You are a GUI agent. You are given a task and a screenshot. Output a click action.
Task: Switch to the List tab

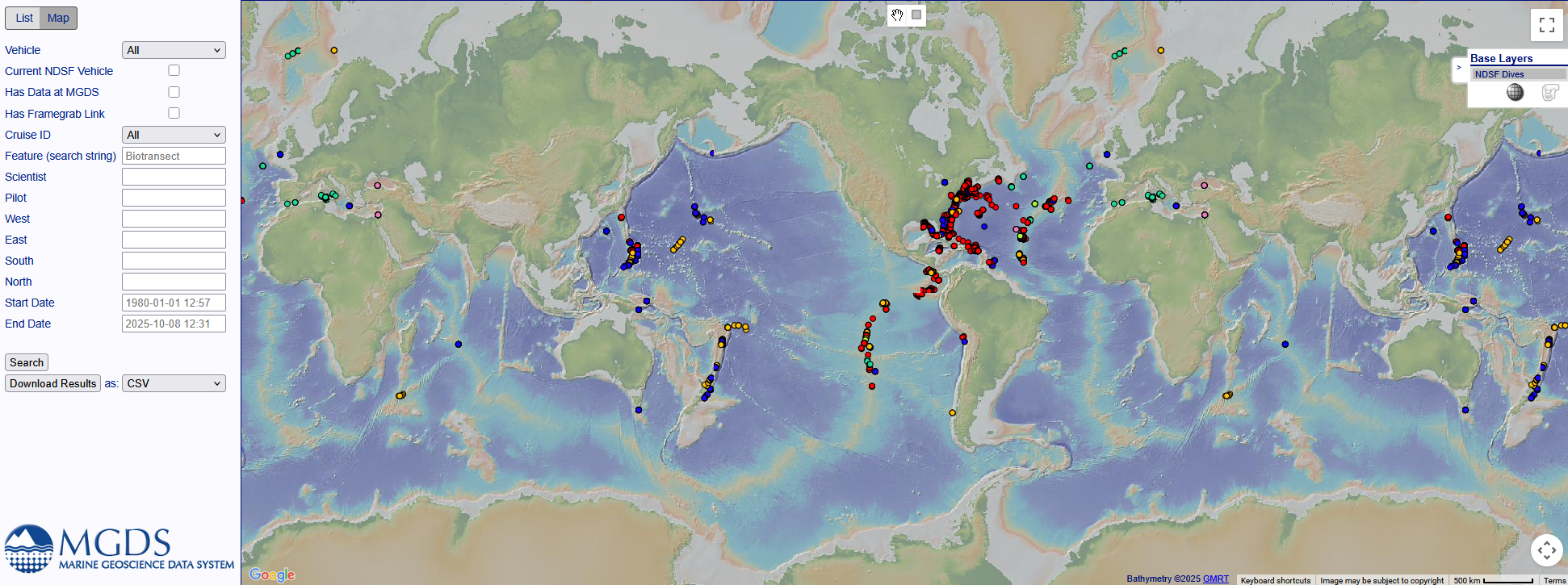click(x=24, y=18)
